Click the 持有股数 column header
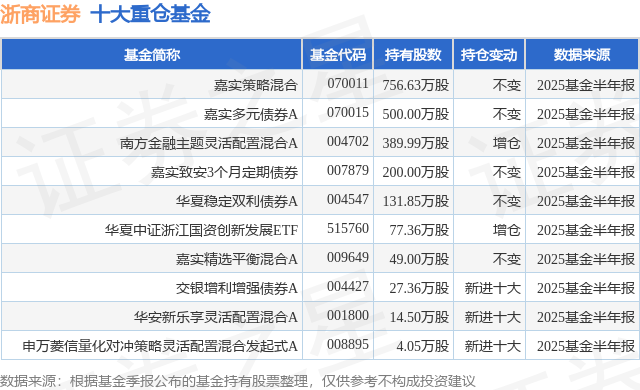The height and width of the screenshot is (390, 640). click(x=413, y=55)
